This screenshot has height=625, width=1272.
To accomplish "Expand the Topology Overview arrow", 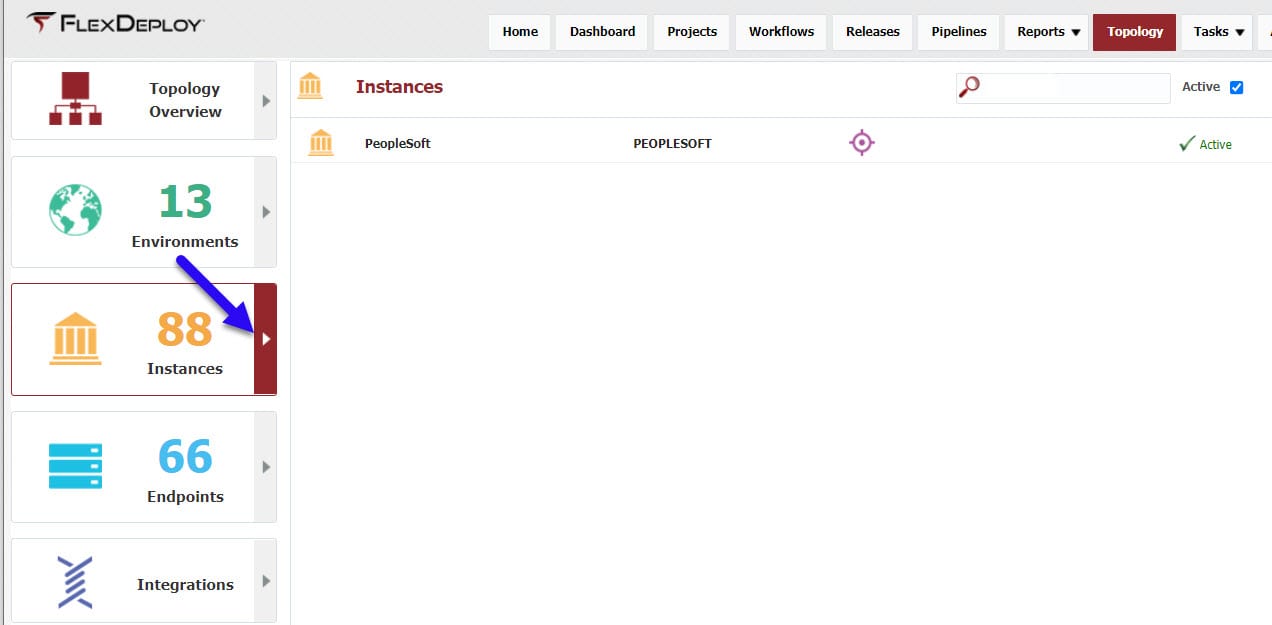I will (x=266, y=100).
